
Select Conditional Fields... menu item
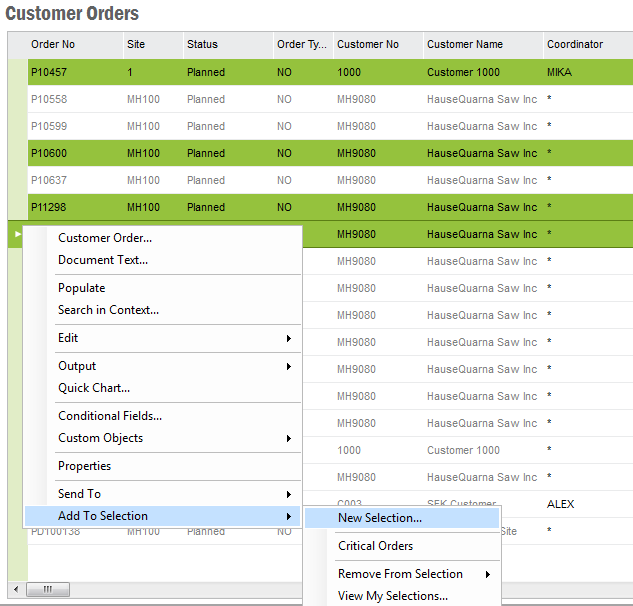click(x=110, y=416)
